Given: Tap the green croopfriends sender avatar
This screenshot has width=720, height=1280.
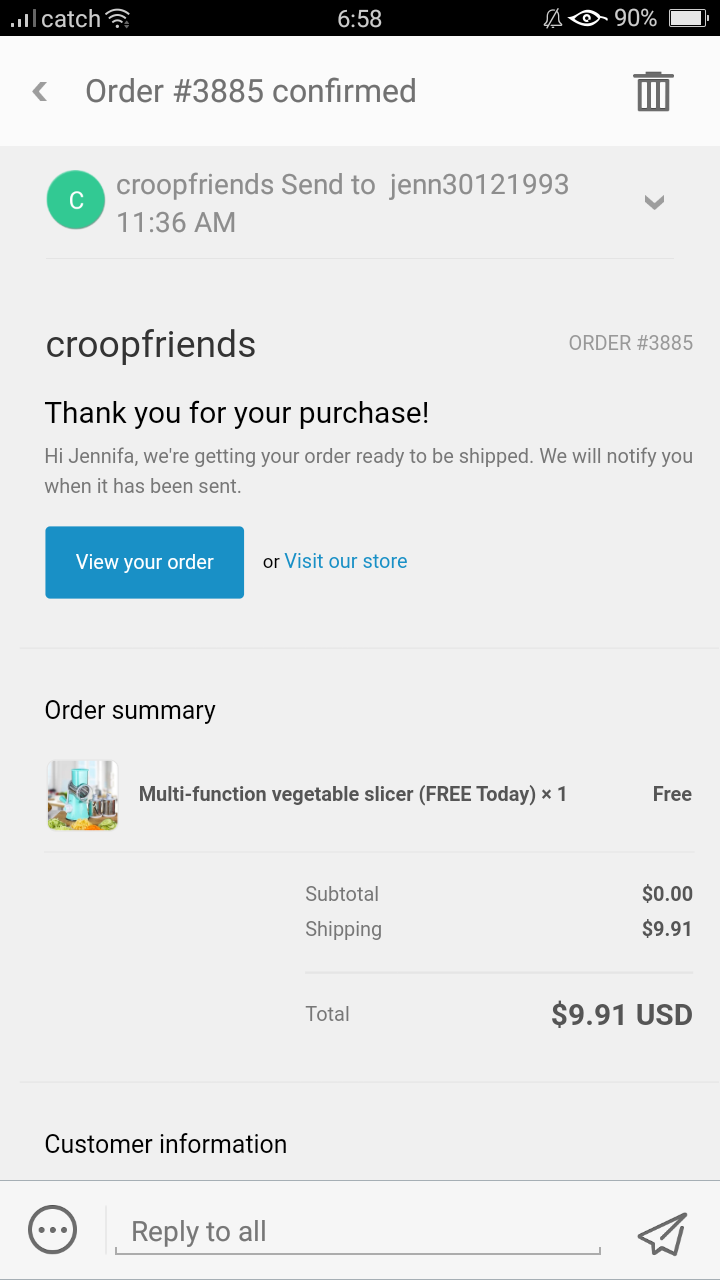Looking at the screenshot, I should point(76,200).
